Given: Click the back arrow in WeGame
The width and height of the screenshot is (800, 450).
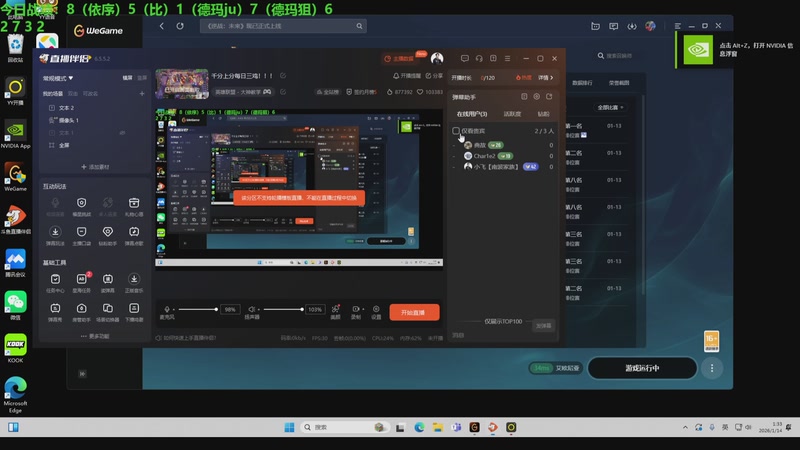Looking at the screenshot, I should point(162,26).
